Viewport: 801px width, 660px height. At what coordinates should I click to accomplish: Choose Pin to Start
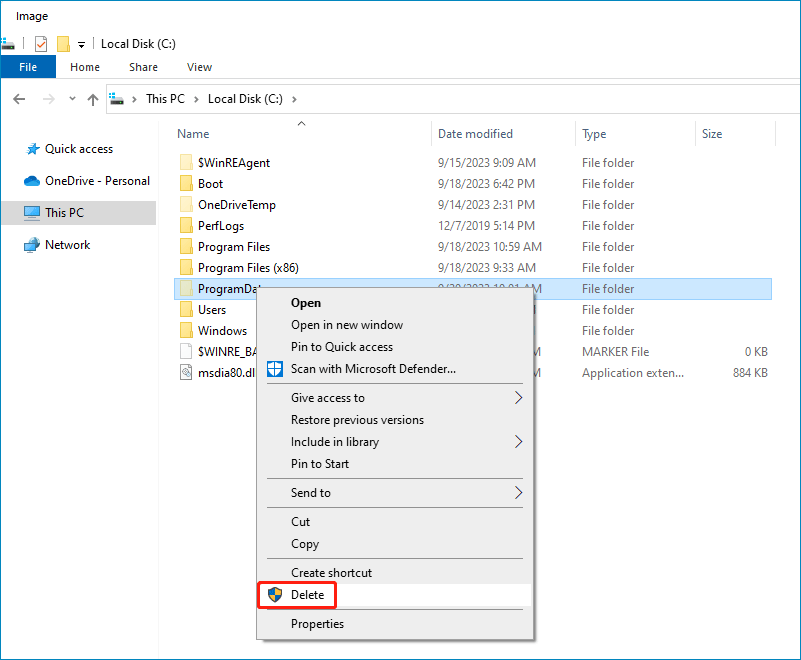pyautogui.click(x=394, y=464)
